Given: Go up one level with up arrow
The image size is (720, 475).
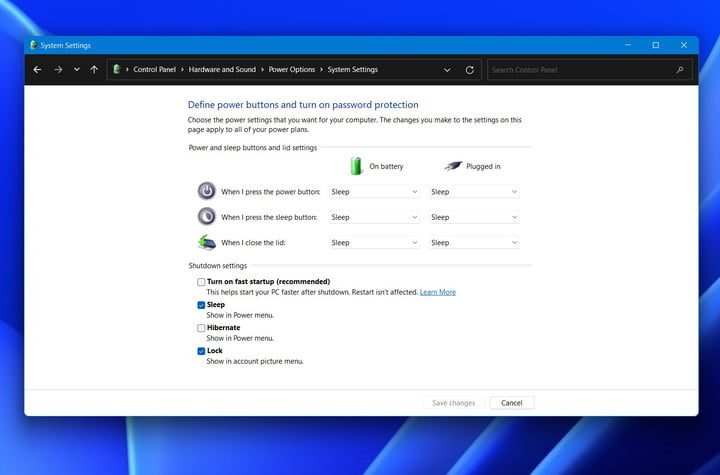Looking at the screenshot, I should (x=94, y=70).
